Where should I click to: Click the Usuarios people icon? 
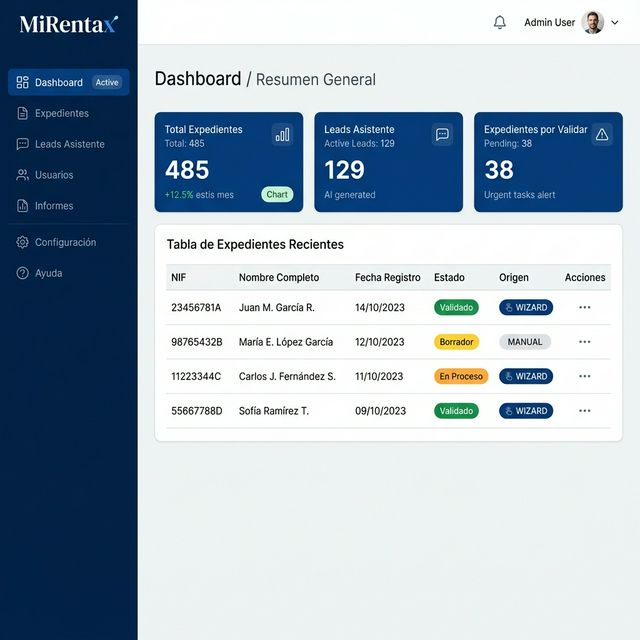[22, 175]
